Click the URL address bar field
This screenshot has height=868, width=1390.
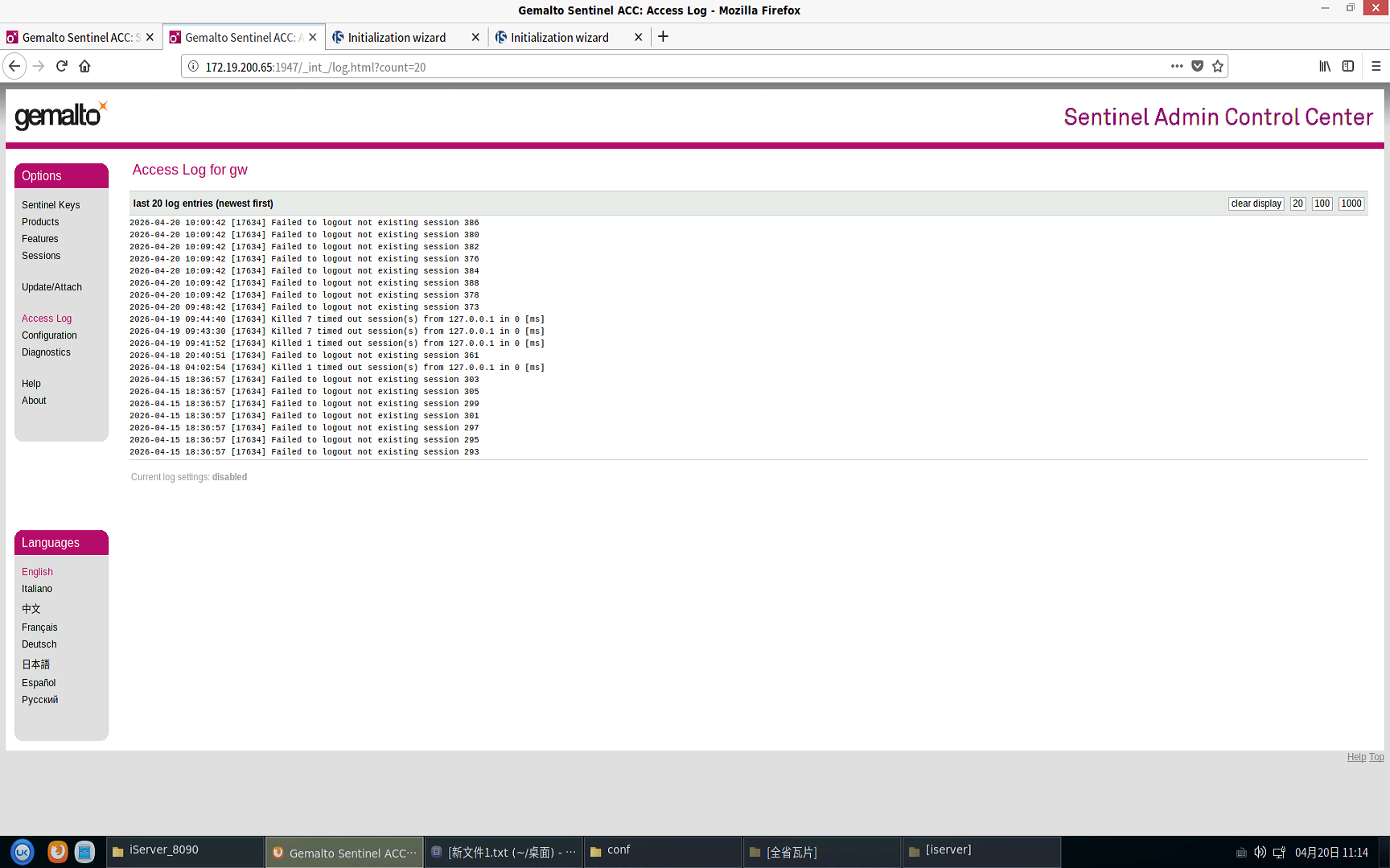point(644,67)
